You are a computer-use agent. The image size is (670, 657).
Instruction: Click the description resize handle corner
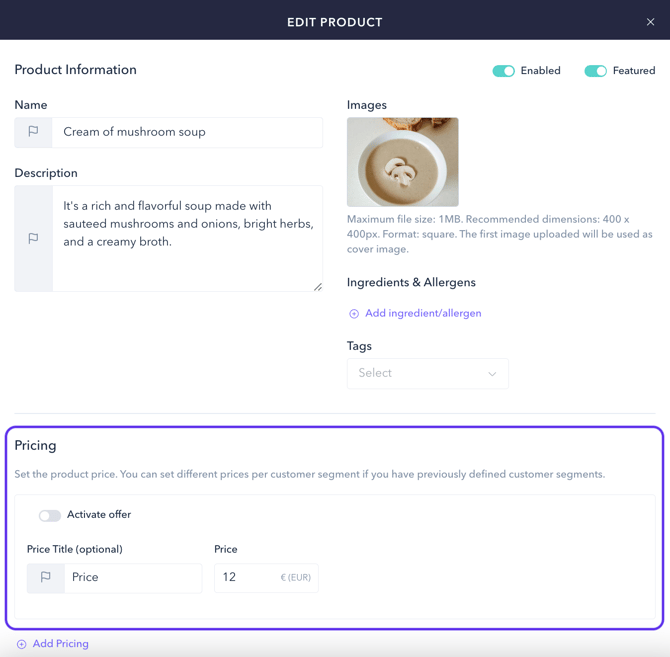pyautogui.click(x=318, y=287)
